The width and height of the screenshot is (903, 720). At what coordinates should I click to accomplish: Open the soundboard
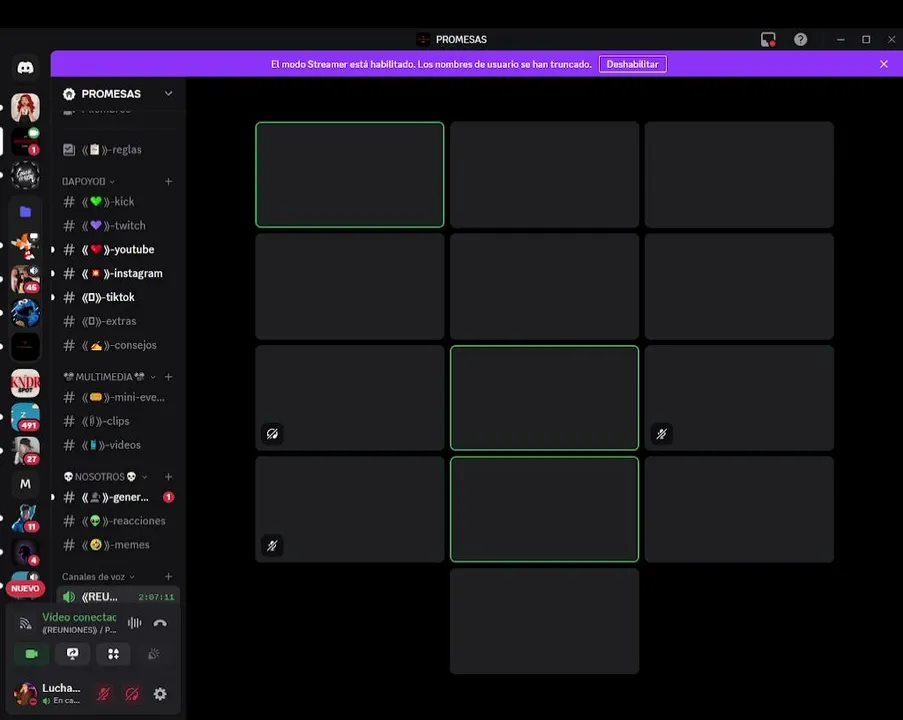(154, 654)
